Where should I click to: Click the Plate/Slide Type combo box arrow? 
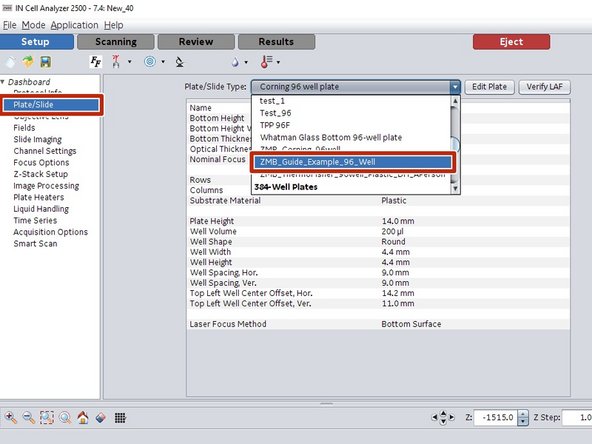455,87
